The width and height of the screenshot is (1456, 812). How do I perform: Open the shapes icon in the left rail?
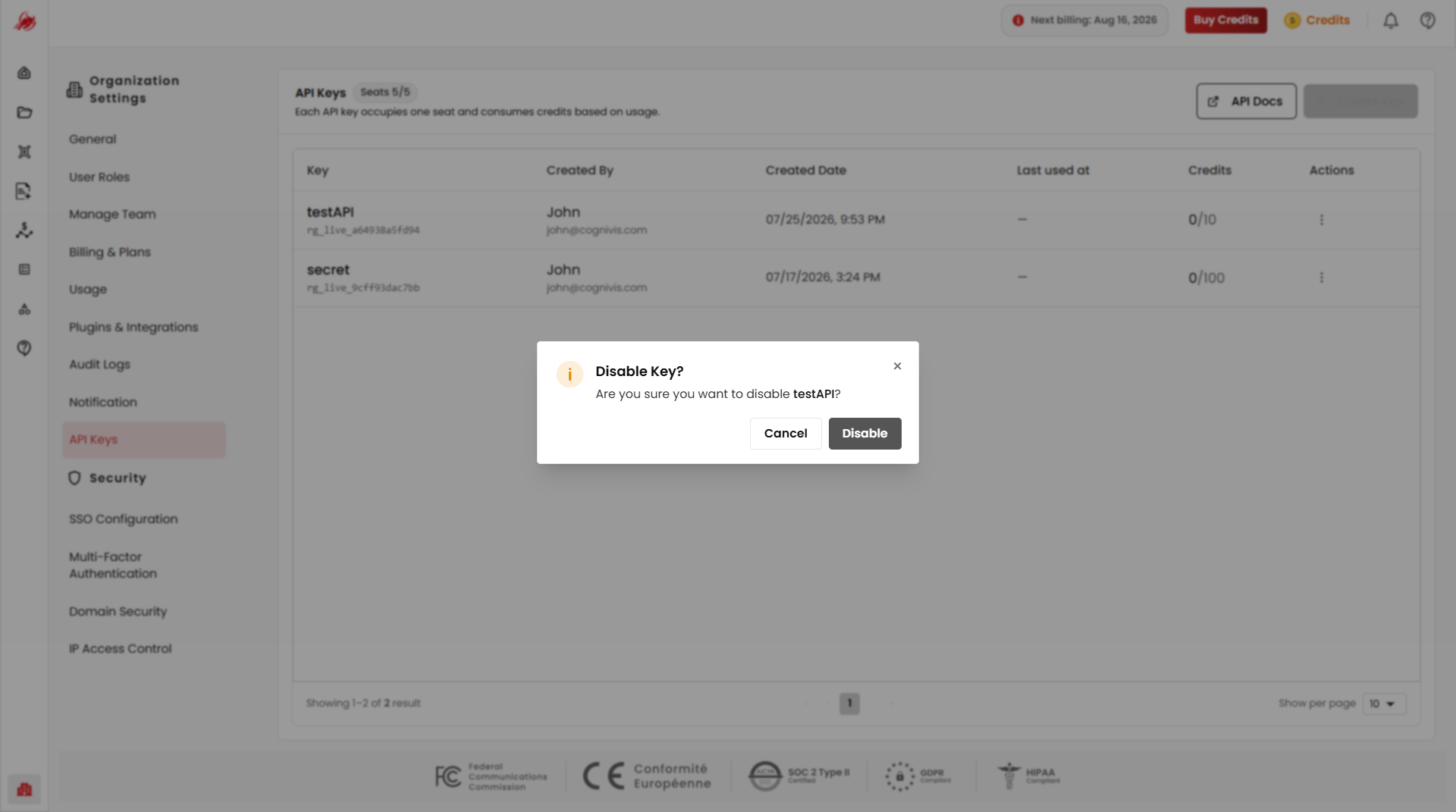point(24,309)
